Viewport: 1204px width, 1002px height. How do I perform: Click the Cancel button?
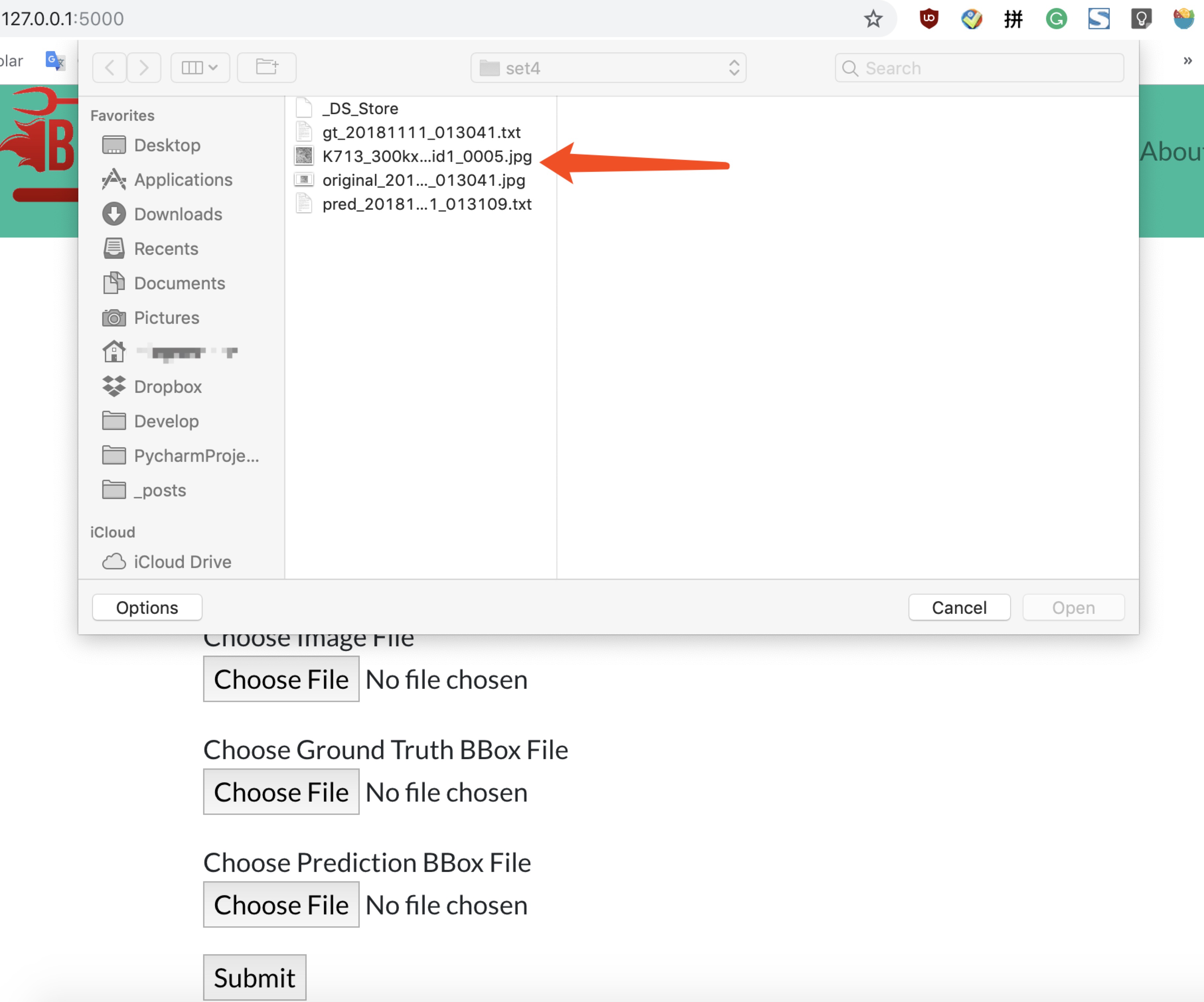(959, 608)
